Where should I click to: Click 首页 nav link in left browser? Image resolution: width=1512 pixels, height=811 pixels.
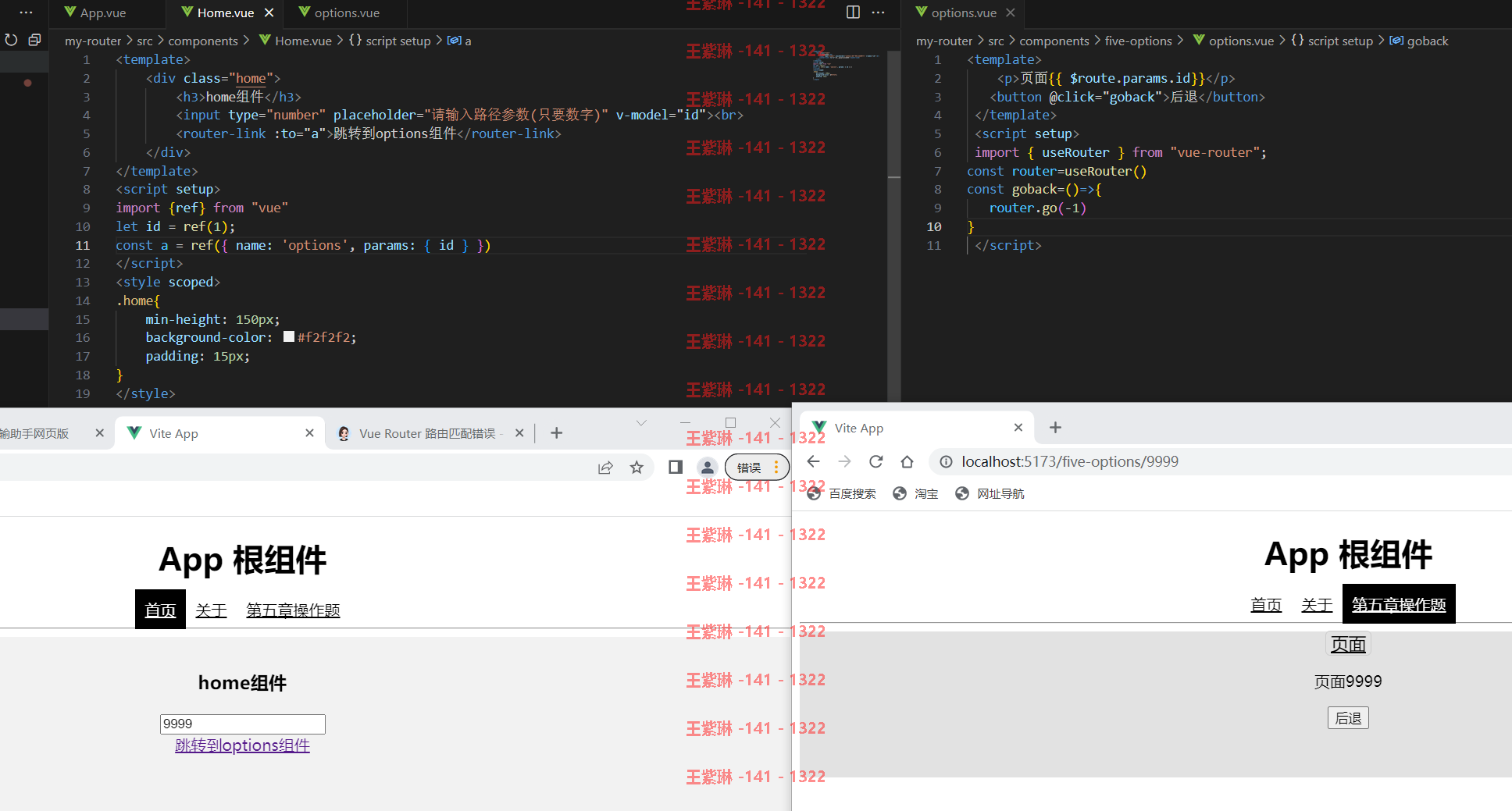point(160,610)
